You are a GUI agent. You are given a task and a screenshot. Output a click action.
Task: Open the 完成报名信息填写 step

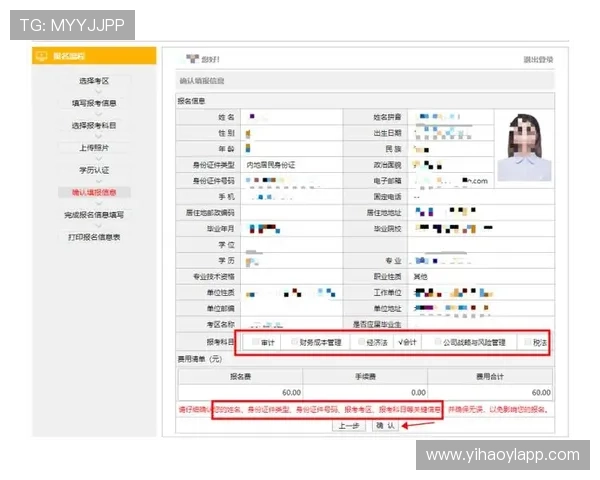(94, 215)
